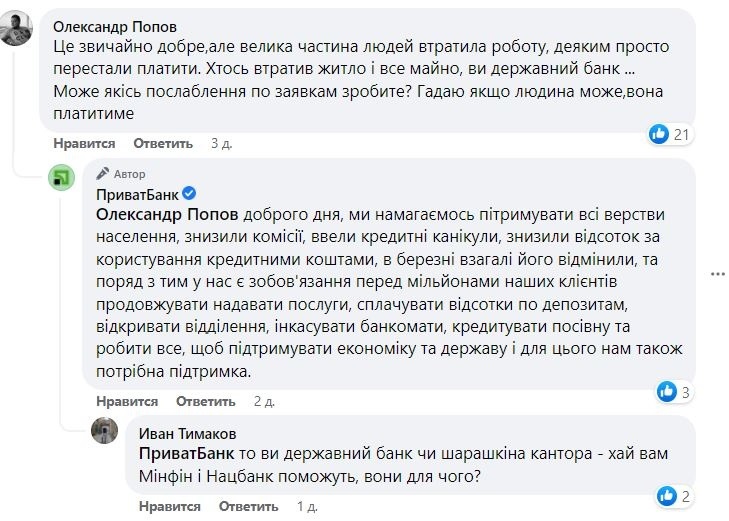This screenshot has width=729, height=521.
Task: Click the ПриватБанк green logo avatar
Action: [x=61, y=177]
